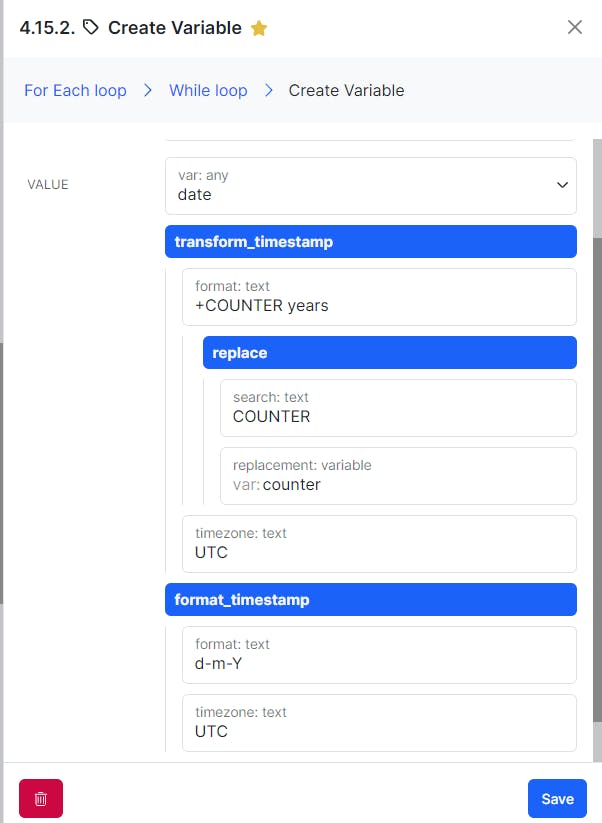Collapse the format_timestamp block header

[370, 600]
